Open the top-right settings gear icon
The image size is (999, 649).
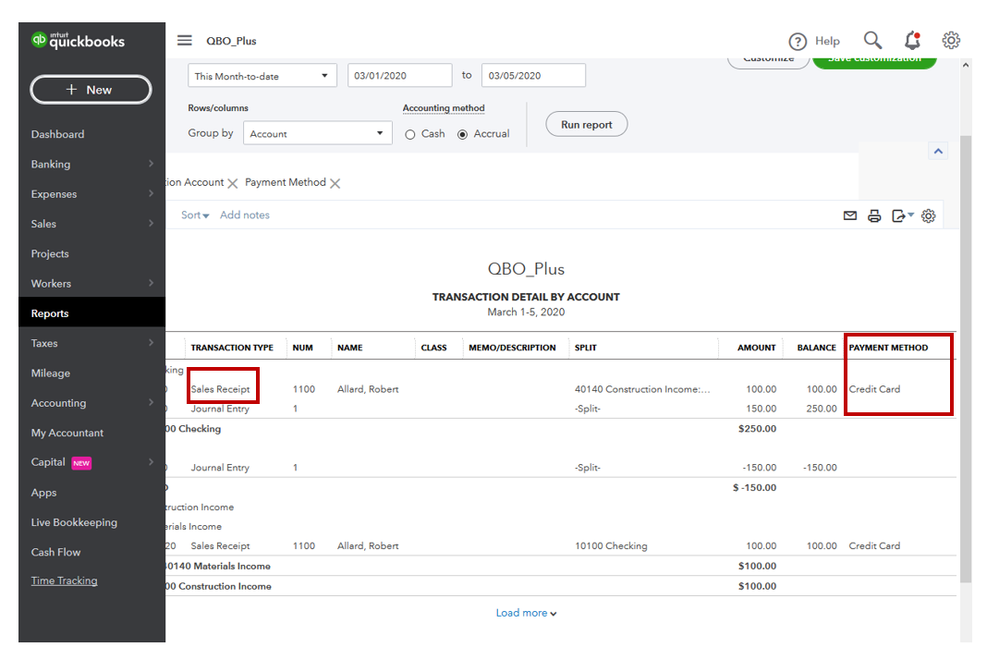tap(951, 40)
